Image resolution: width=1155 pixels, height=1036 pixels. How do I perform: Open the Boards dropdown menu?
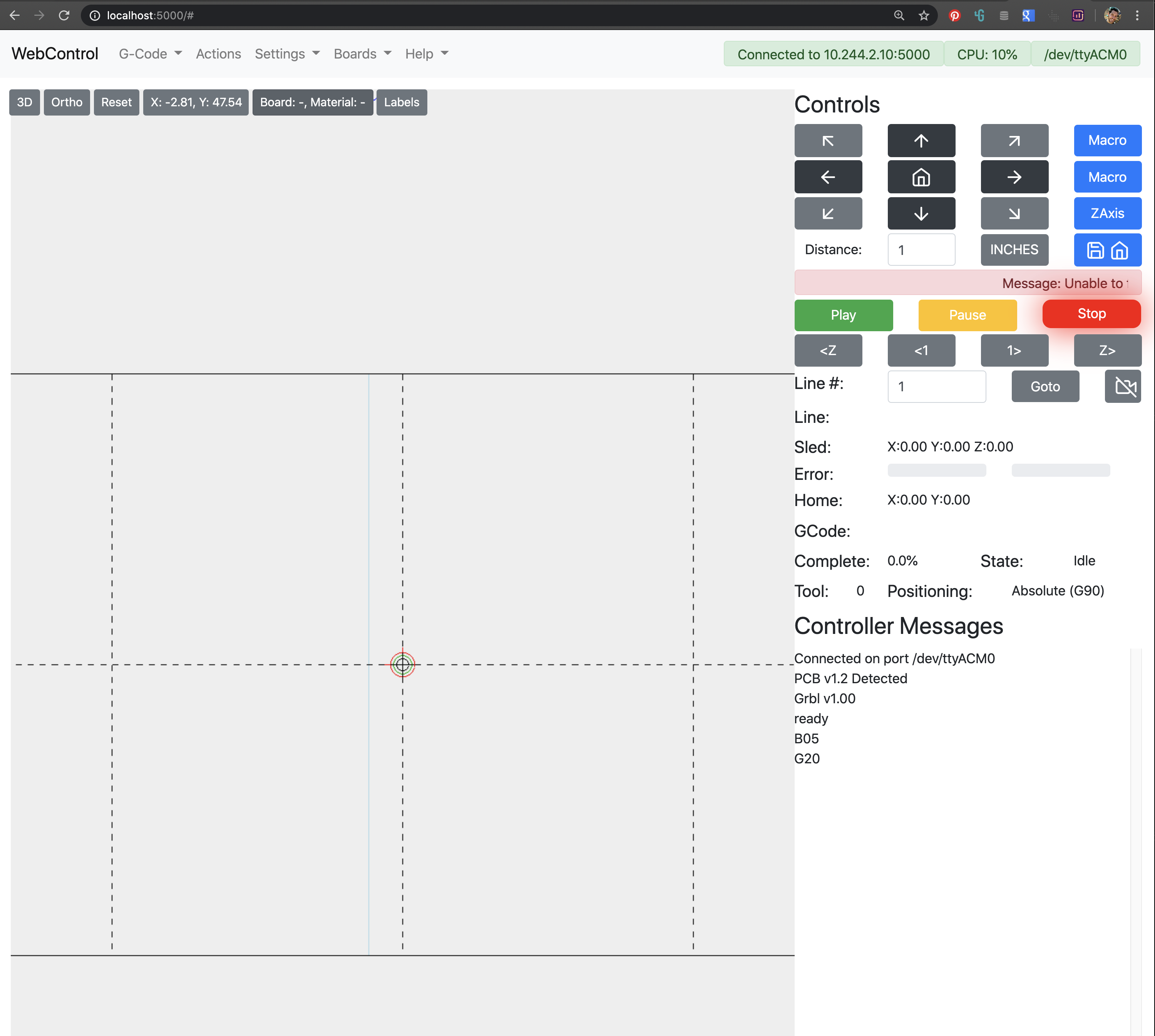(362, 54)
